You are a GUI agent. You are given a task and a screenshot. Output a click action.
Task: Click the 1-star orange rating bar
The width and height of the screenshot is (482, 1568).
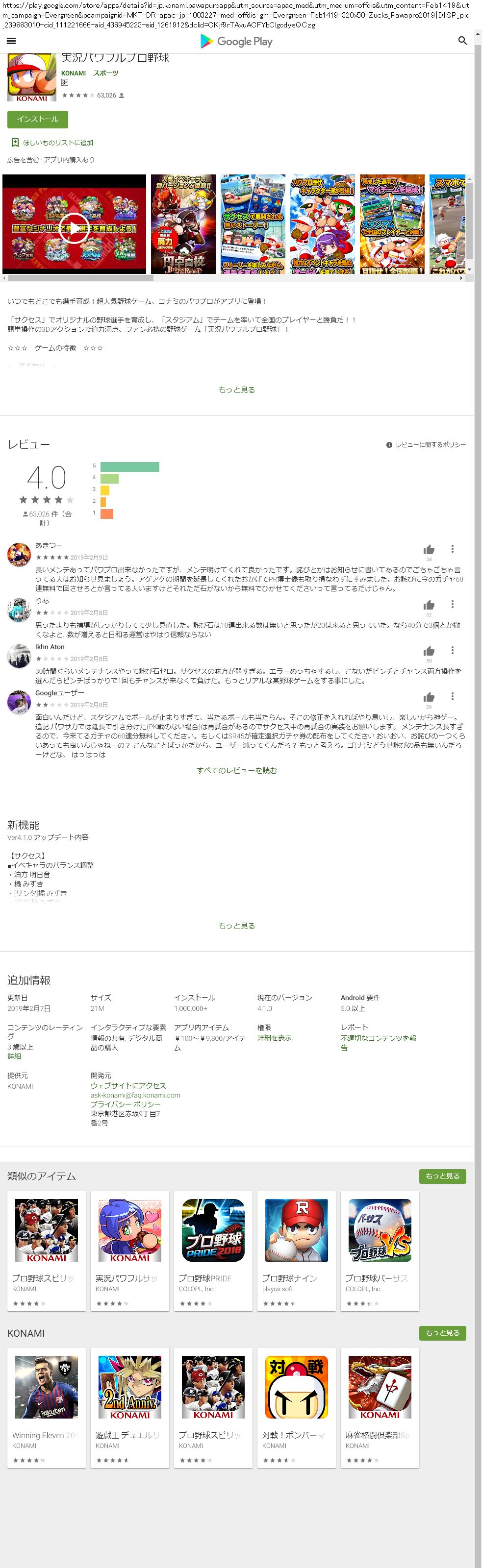pos(106,514)
